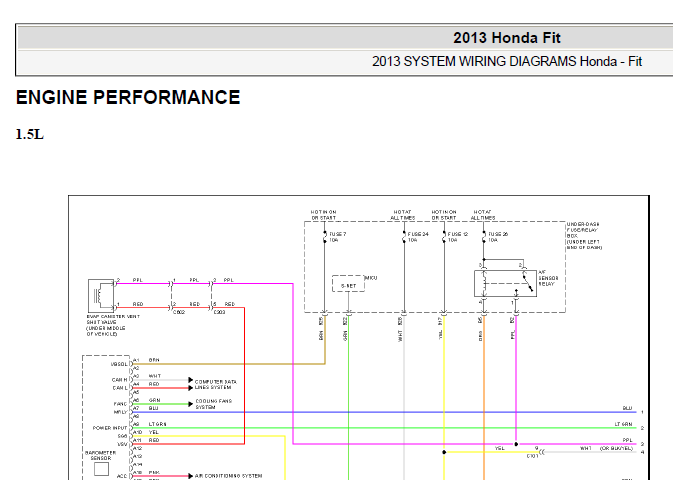Click the "MRLY" pin name

pos(120,412)
